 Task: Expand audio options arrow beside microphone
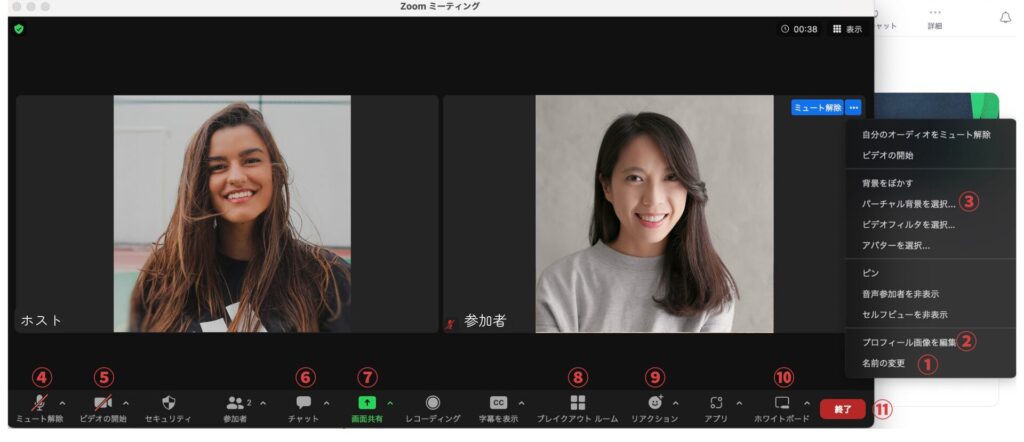(x=63, y=402)
